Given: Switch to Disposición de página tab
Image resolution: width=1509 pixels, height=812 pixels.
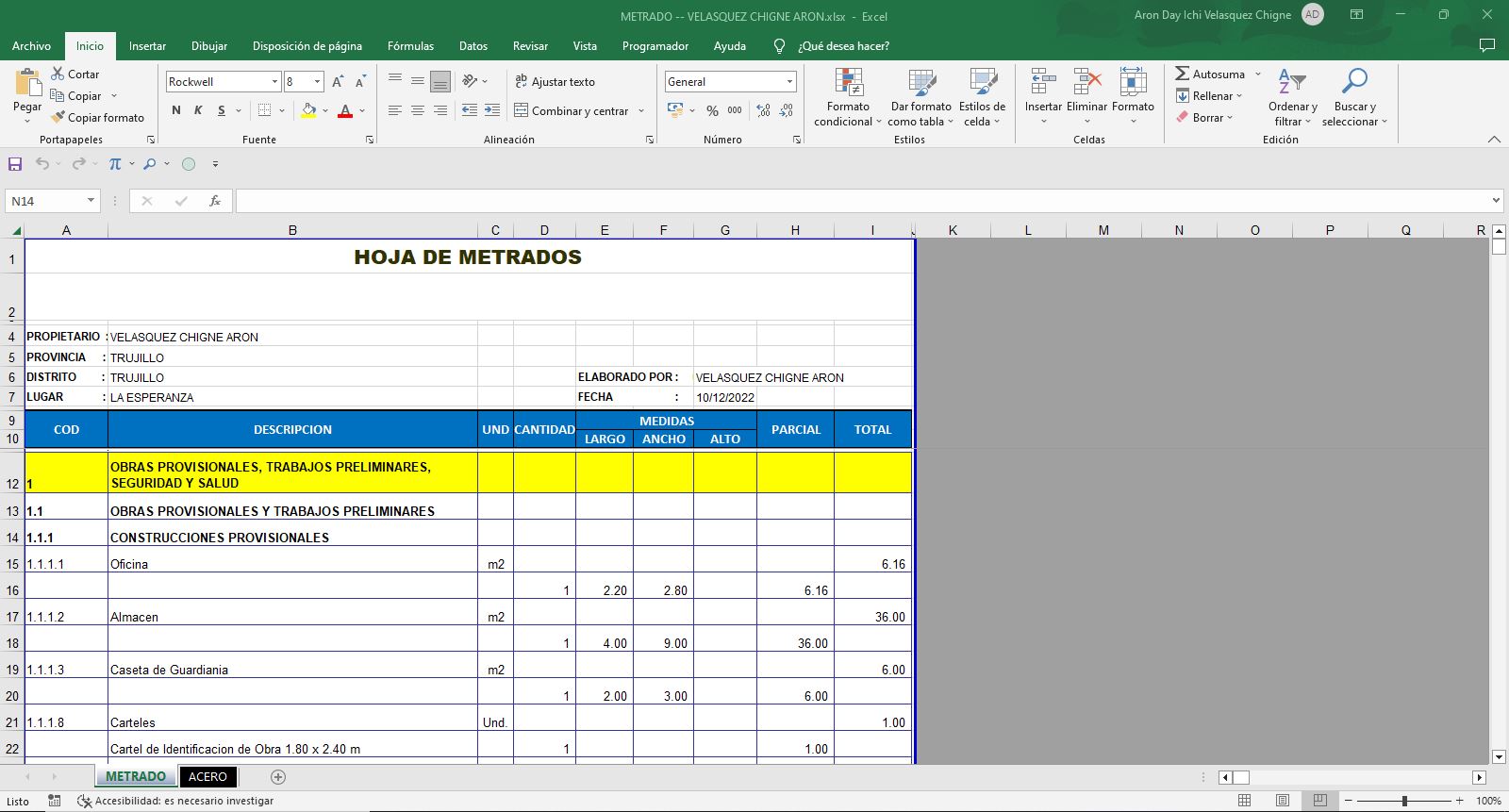Looking at the screenshot, I should [307, 46].
